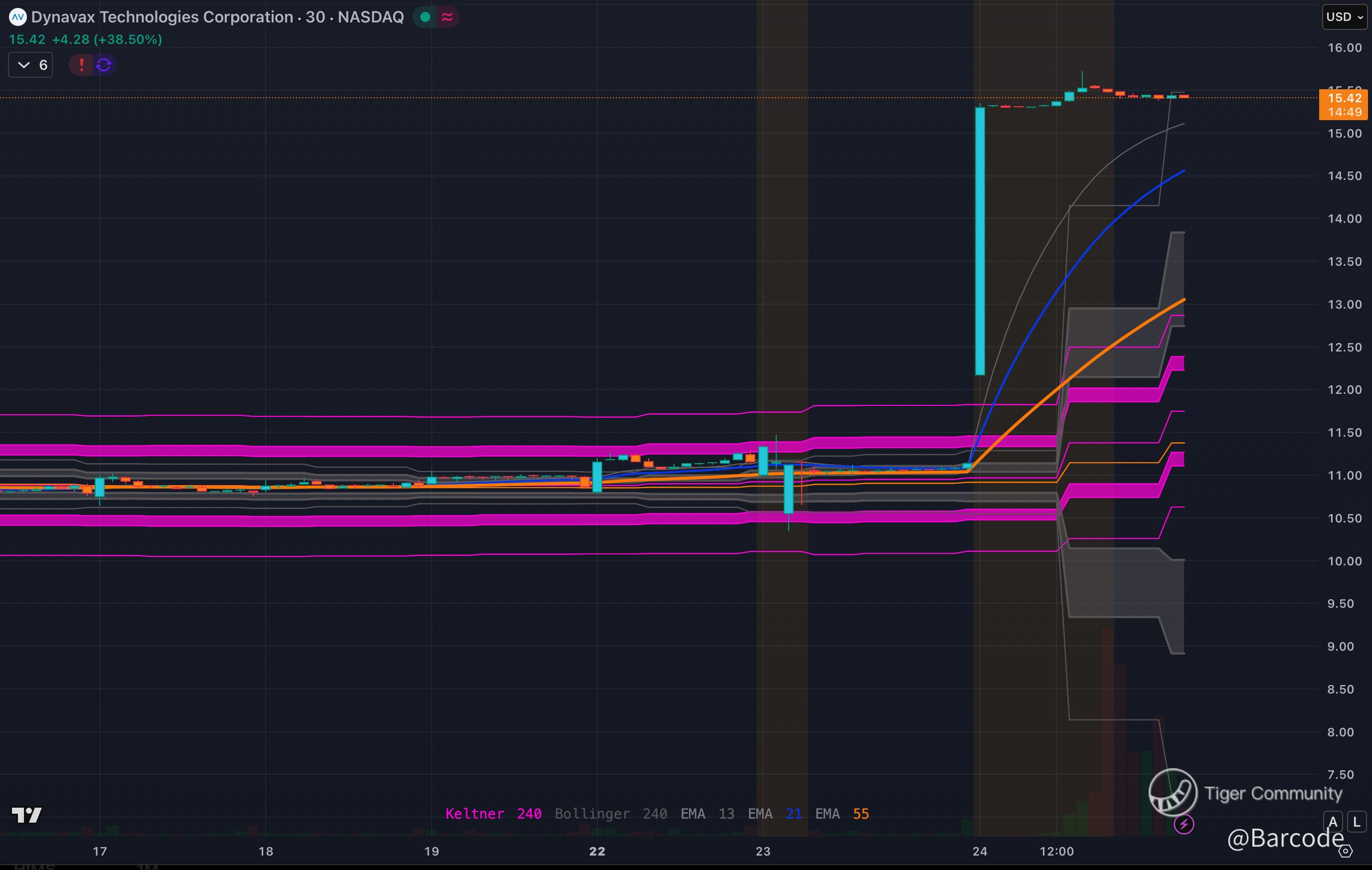This screenshot has height=870, width=1372.
Task: Click the 12:00 time axis label
Action: point(1056,851)
